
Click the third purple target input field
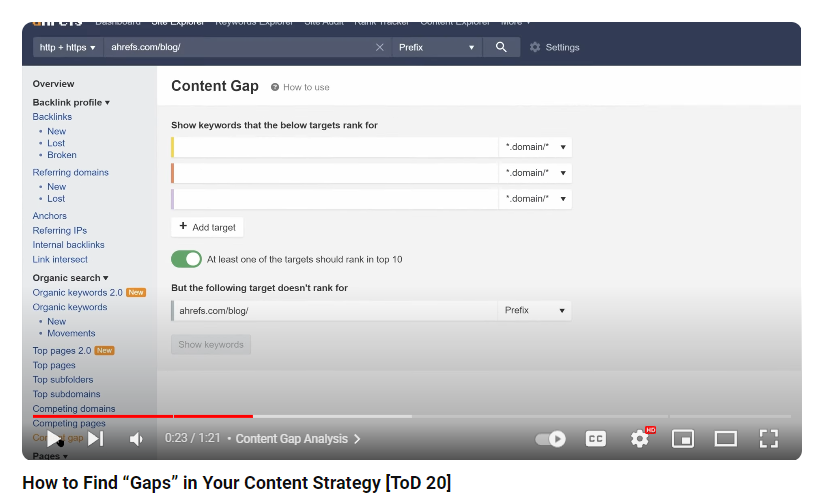tap(335, 199)
